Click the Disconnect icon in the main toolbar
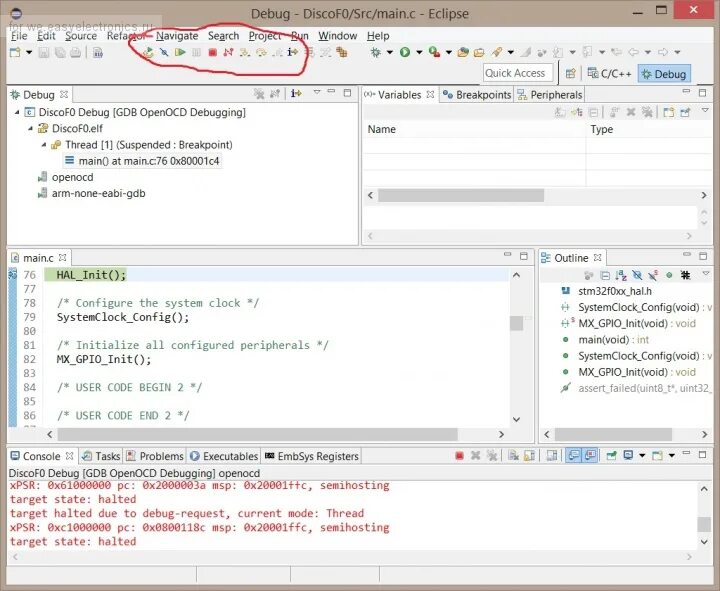The width and height of the screenshot is (720, 591). 228,52
